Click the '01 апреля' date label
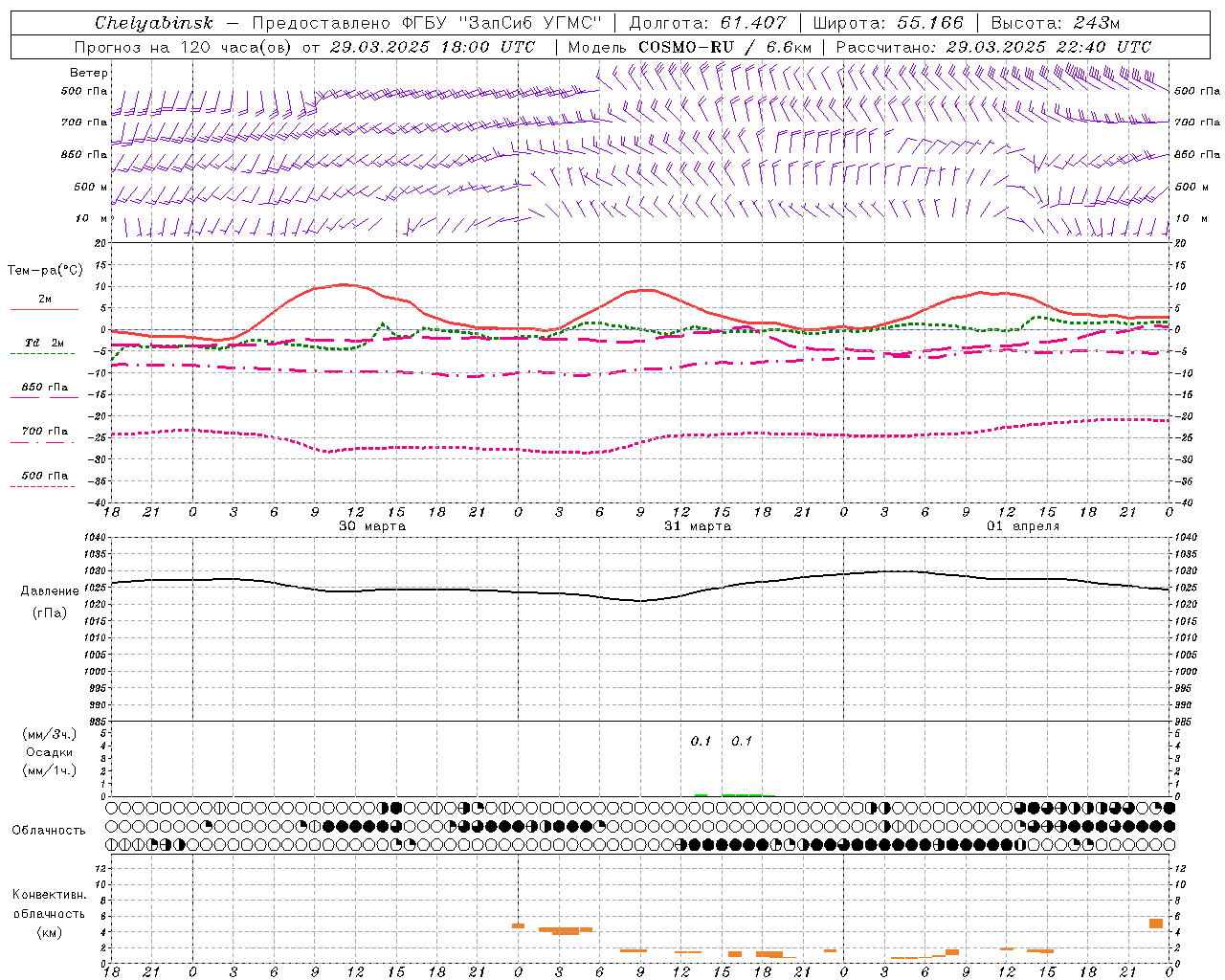This screenshot has height=980, width=1225. coord(1023,526)
